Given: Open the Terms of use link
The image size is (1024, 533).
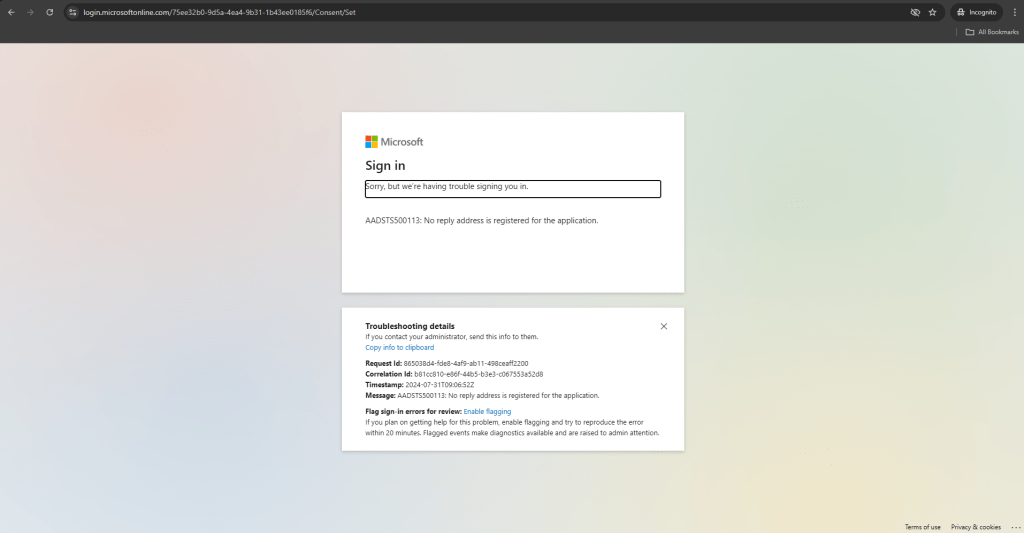Looking at the screenshot, I should pyautogui.click(x=922, y=527).
